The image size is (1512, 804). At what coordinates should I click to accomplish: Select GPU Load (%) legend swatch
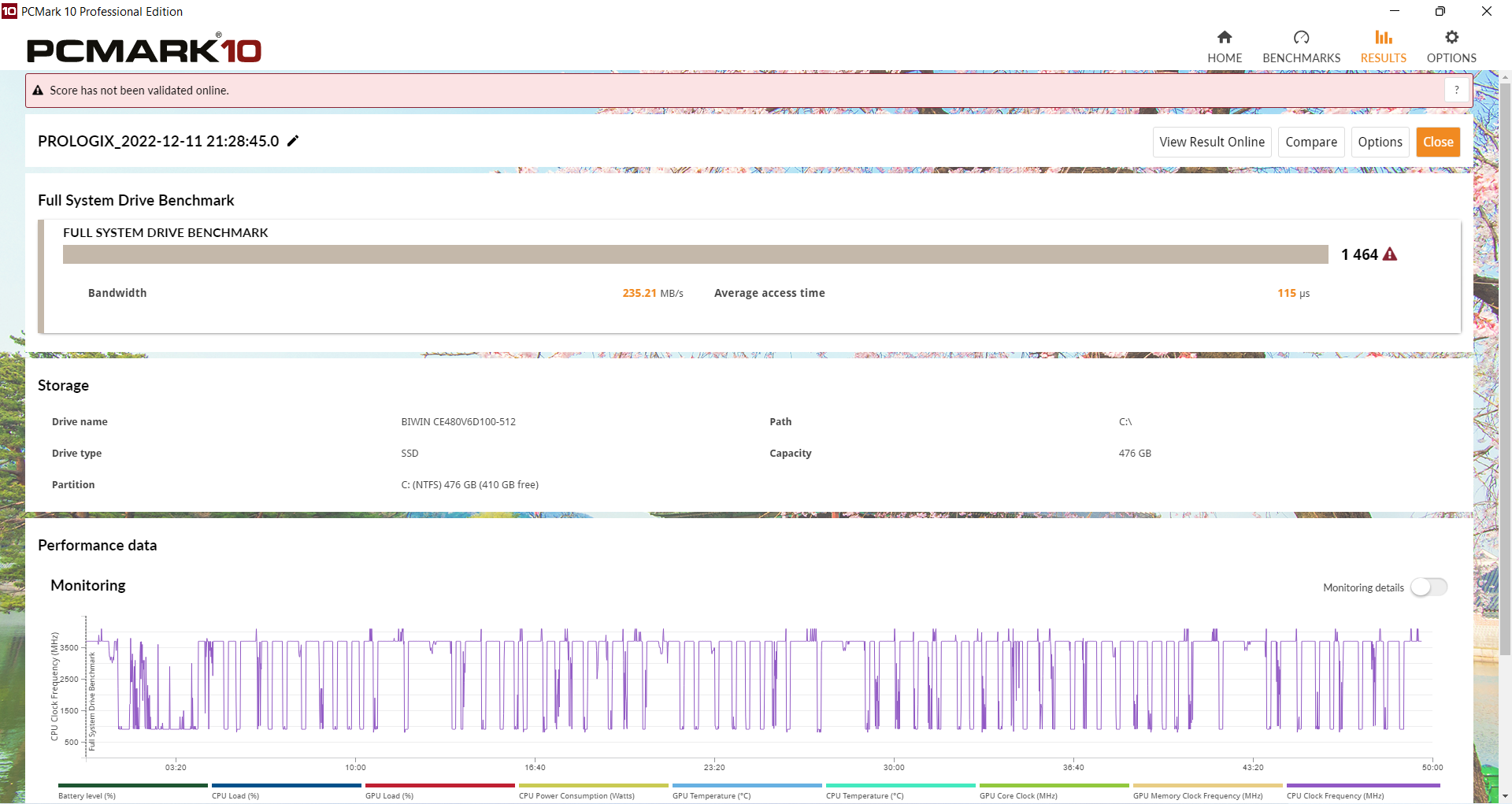click(x=440, y=785)
